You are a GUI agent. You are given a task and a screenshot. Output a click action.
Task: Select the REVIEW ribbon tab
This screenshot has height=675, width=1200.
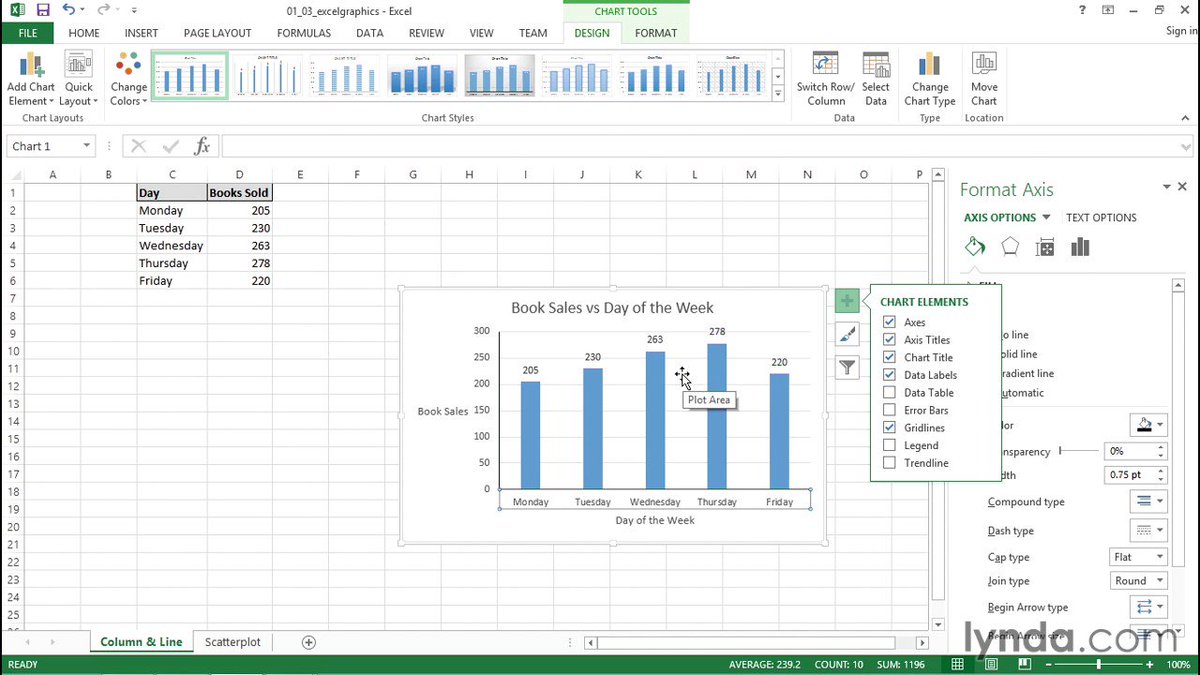tap(427, 33)
